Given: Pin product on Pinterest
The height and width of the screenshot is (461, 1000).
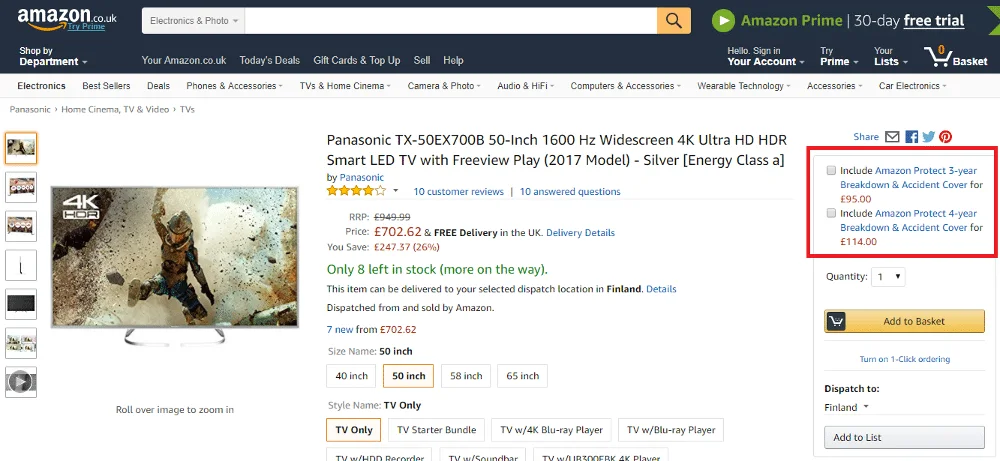Looking at the screenshot, I should tap(945, 137).
